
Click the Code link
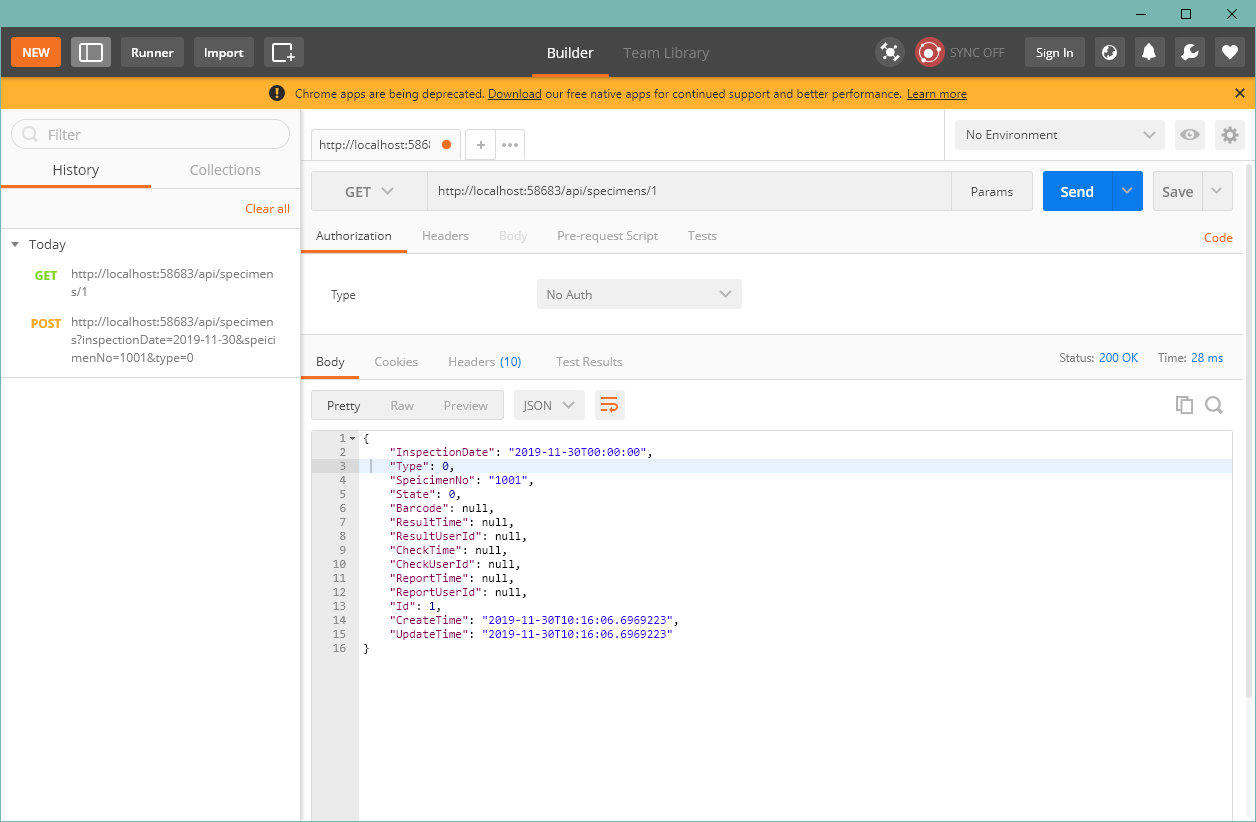(x=1218, y=238)
